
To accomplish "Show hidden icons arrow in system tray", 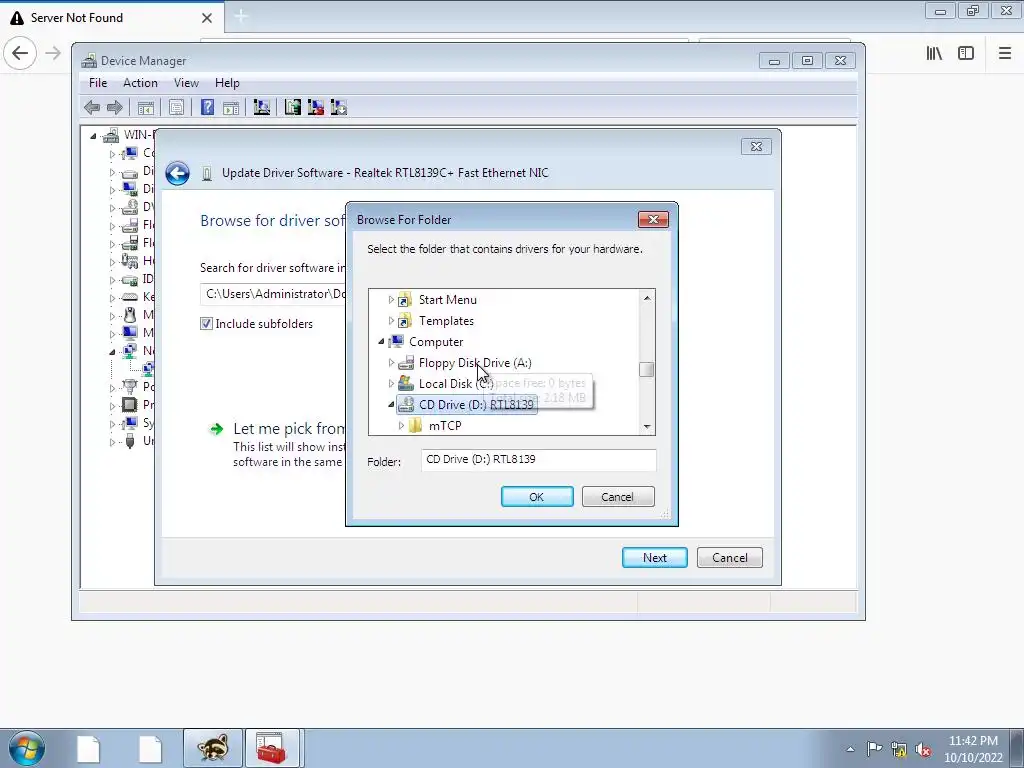I will pos(850,749).
